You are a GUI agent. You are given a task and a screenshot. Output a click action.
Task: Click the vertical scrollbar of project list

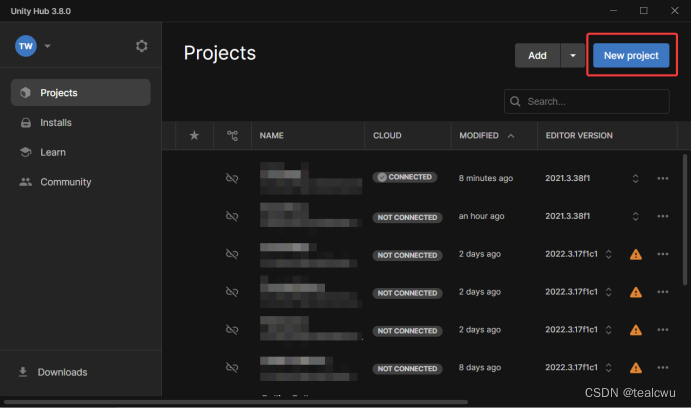click(x=685, y=219)
